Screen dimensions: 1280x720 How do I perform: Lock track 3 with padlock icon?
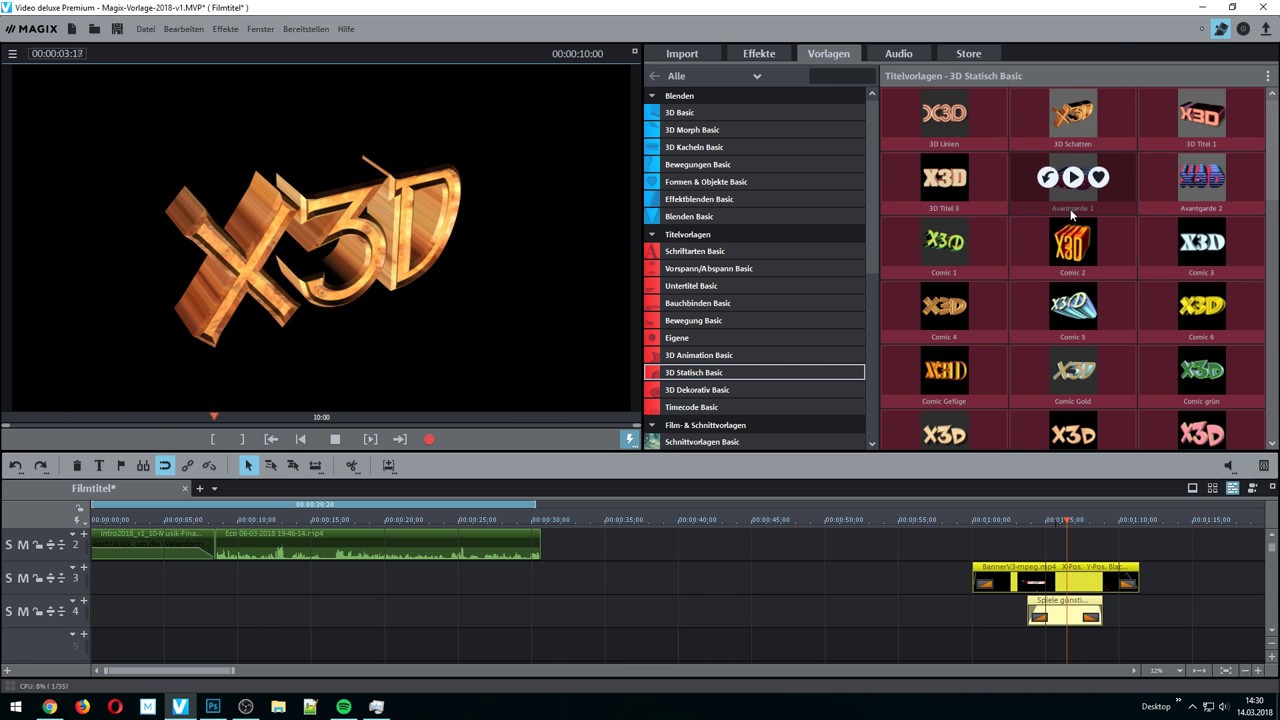37,578
